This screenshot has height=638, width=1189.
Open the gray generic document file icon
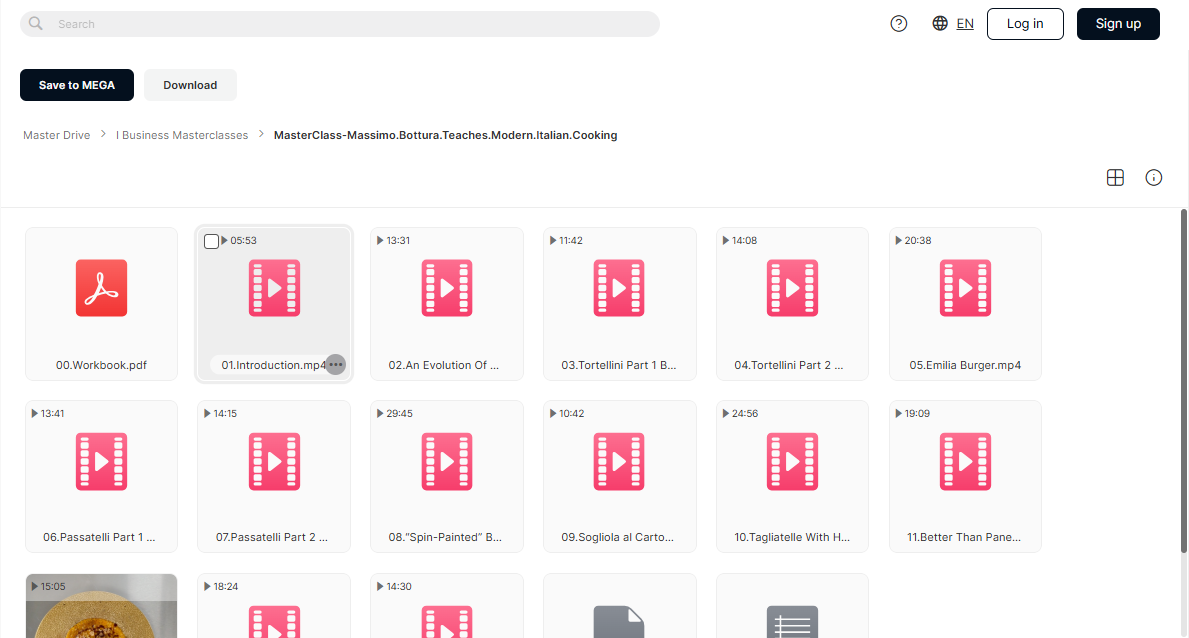(620, 622)
